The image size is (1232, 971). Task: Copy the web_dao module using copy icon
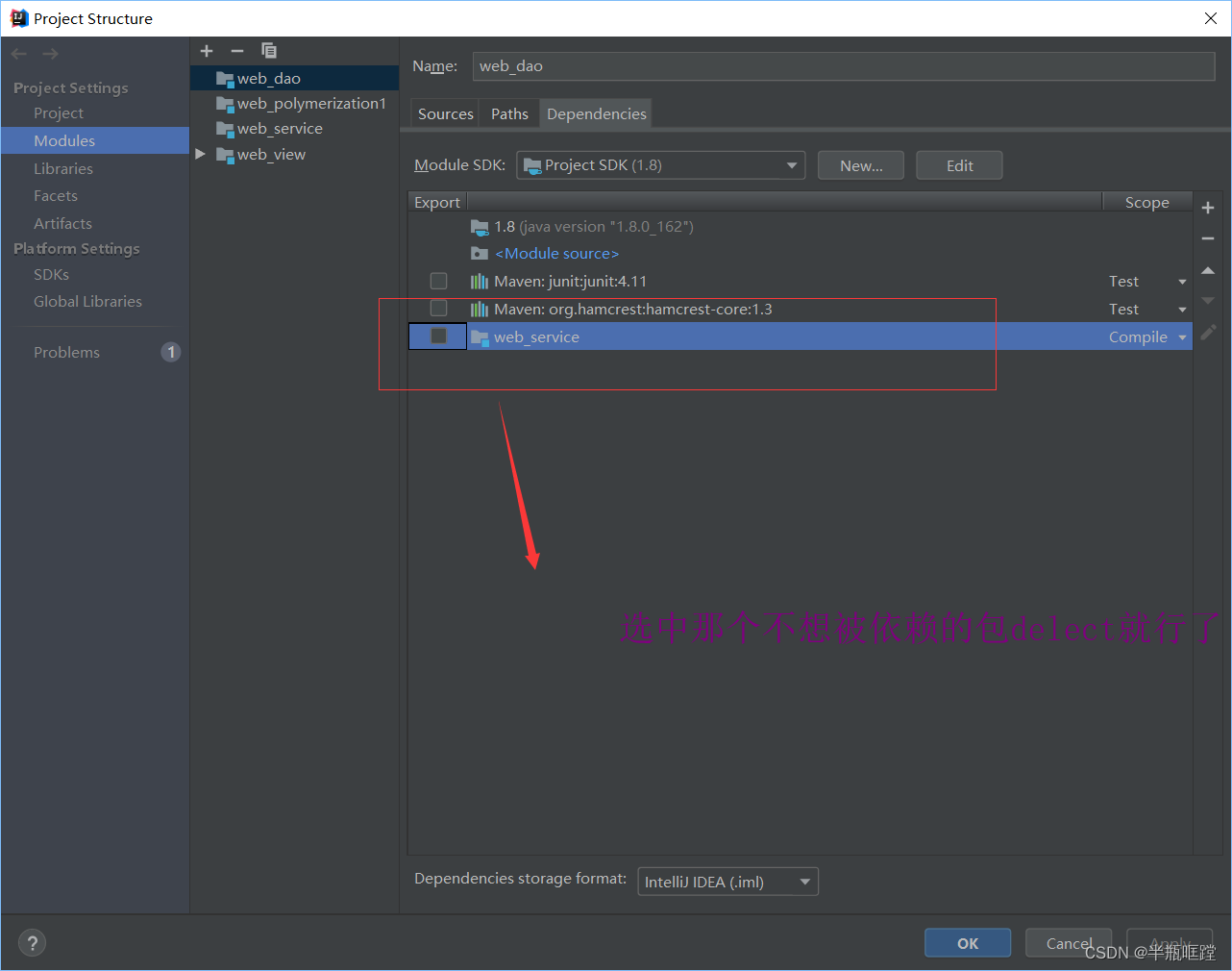click(268, 50)
